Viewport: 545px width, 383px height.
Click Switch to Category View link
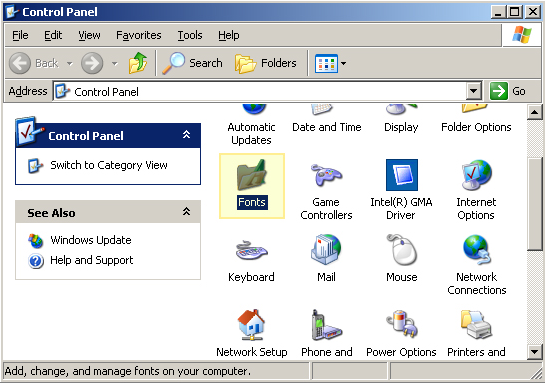tap(109, 165)
